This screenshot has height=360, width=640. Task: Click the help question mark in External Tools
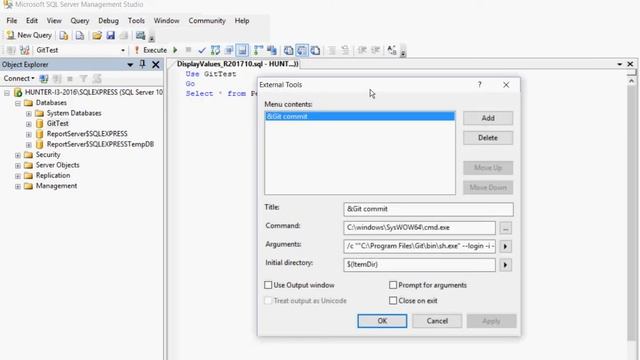pos(480,84)
